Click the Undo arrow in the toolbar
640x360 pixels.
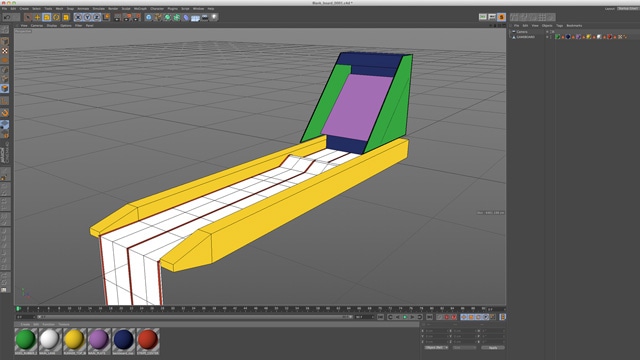(x=7, y=17)
